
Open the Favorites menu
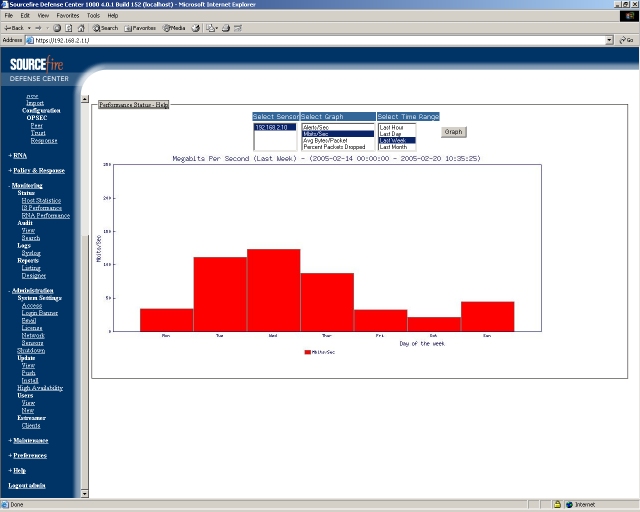click(68, 16)
